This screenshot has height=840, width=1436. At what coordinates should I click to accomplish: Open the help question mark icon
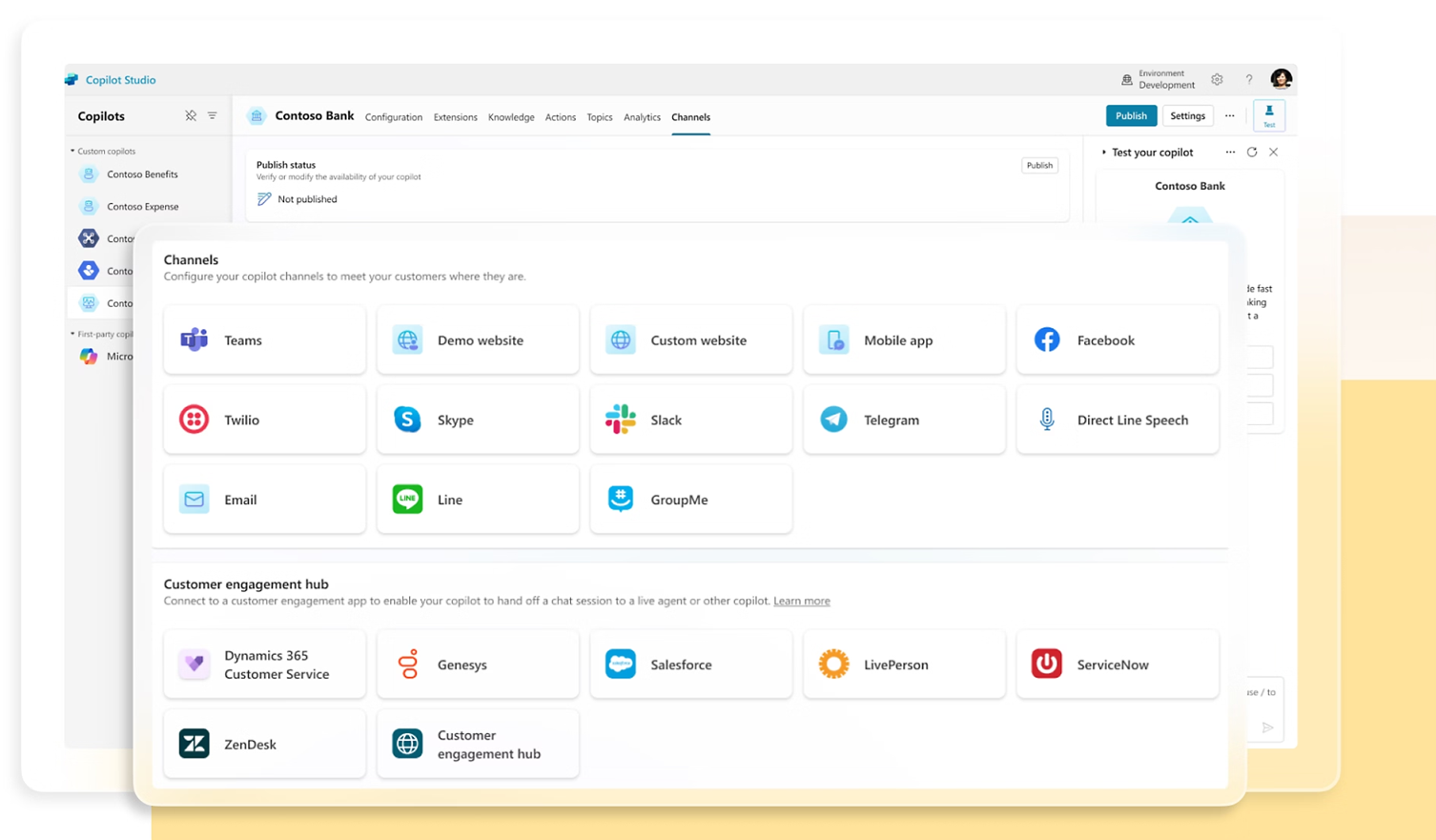tap(1249, 79)
